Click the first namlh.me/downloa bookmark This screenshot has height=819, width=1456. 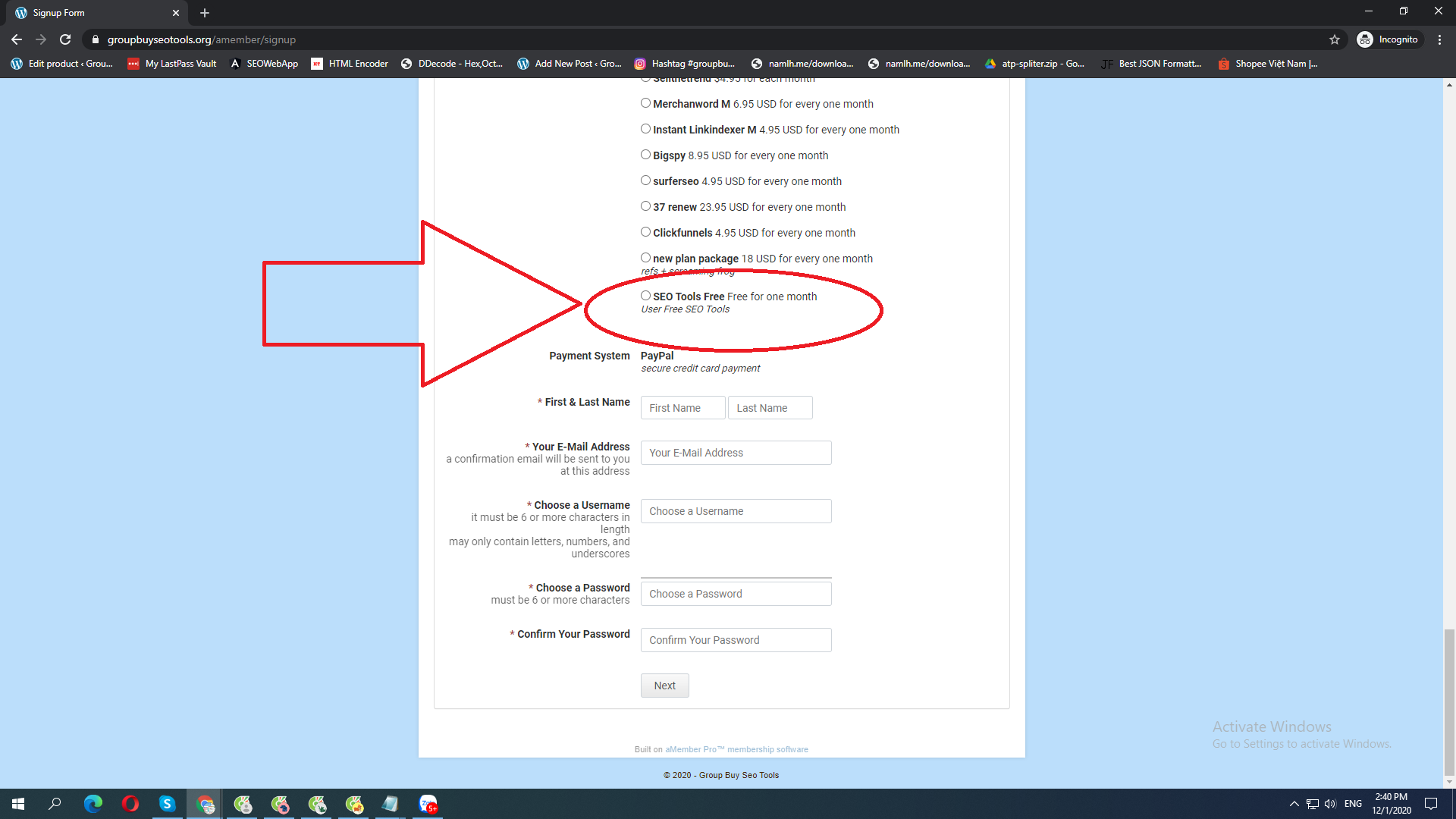pos(802,64)
